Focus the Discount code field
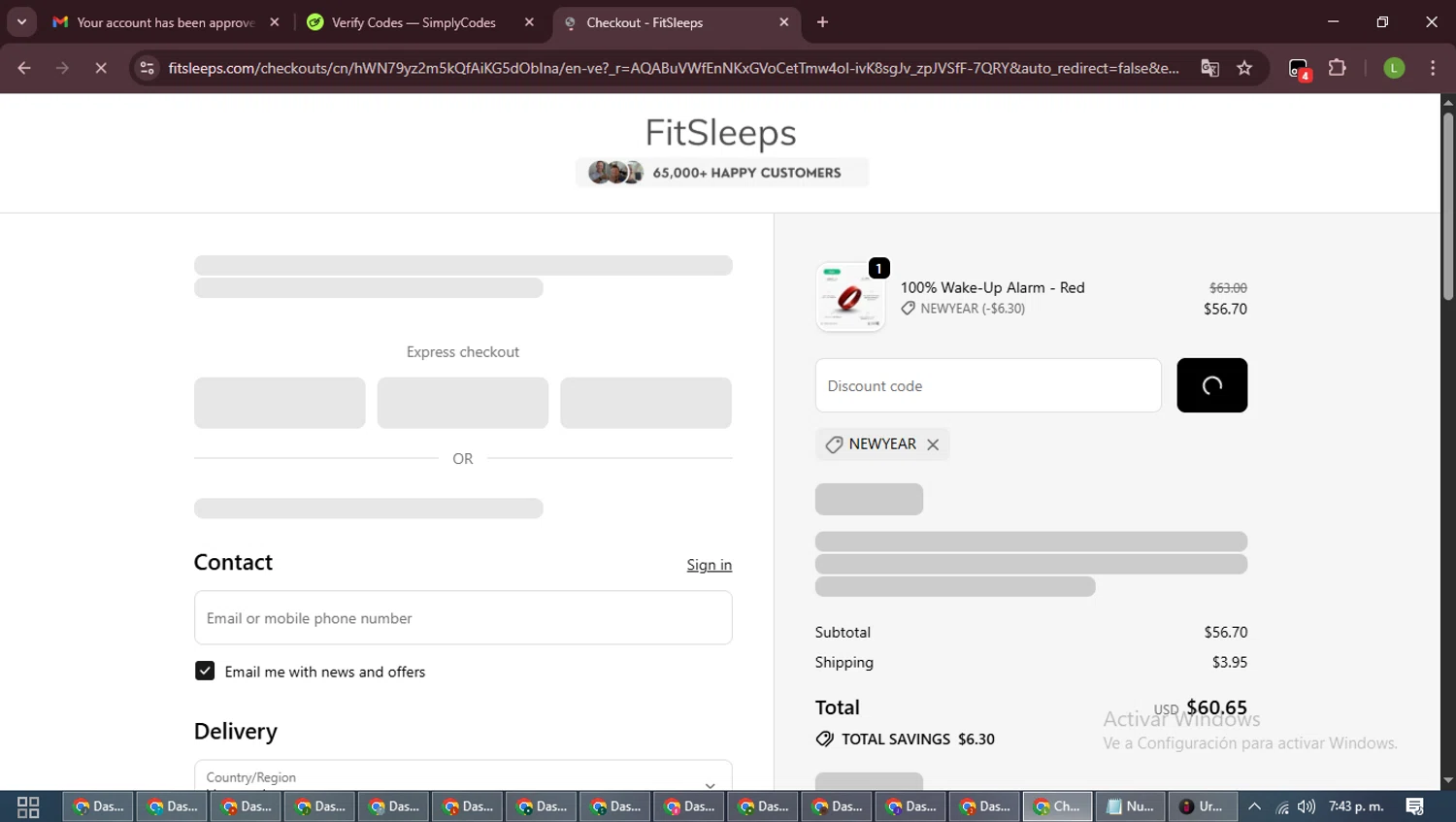The width and height of the screenshot is (1456, 822). (x=988, y=385)
